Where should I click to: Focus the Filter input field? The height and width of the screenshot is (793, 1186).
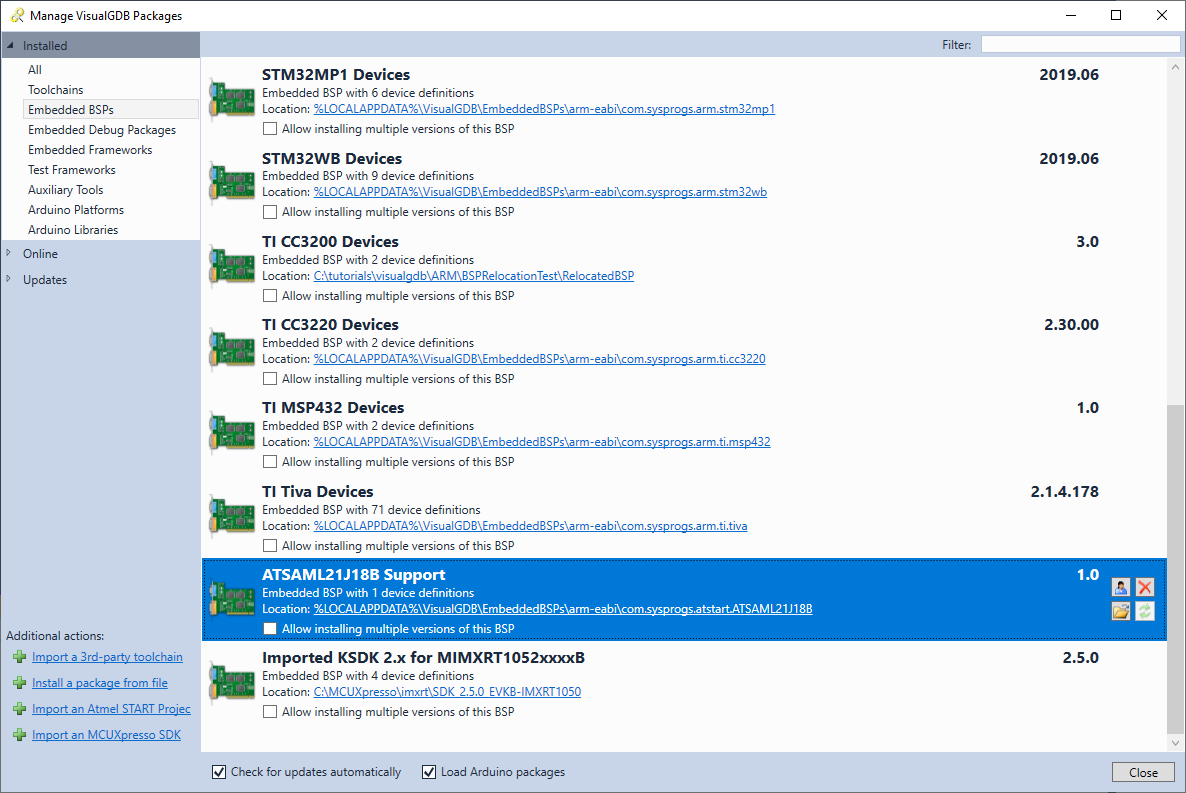click(1080, 45)
